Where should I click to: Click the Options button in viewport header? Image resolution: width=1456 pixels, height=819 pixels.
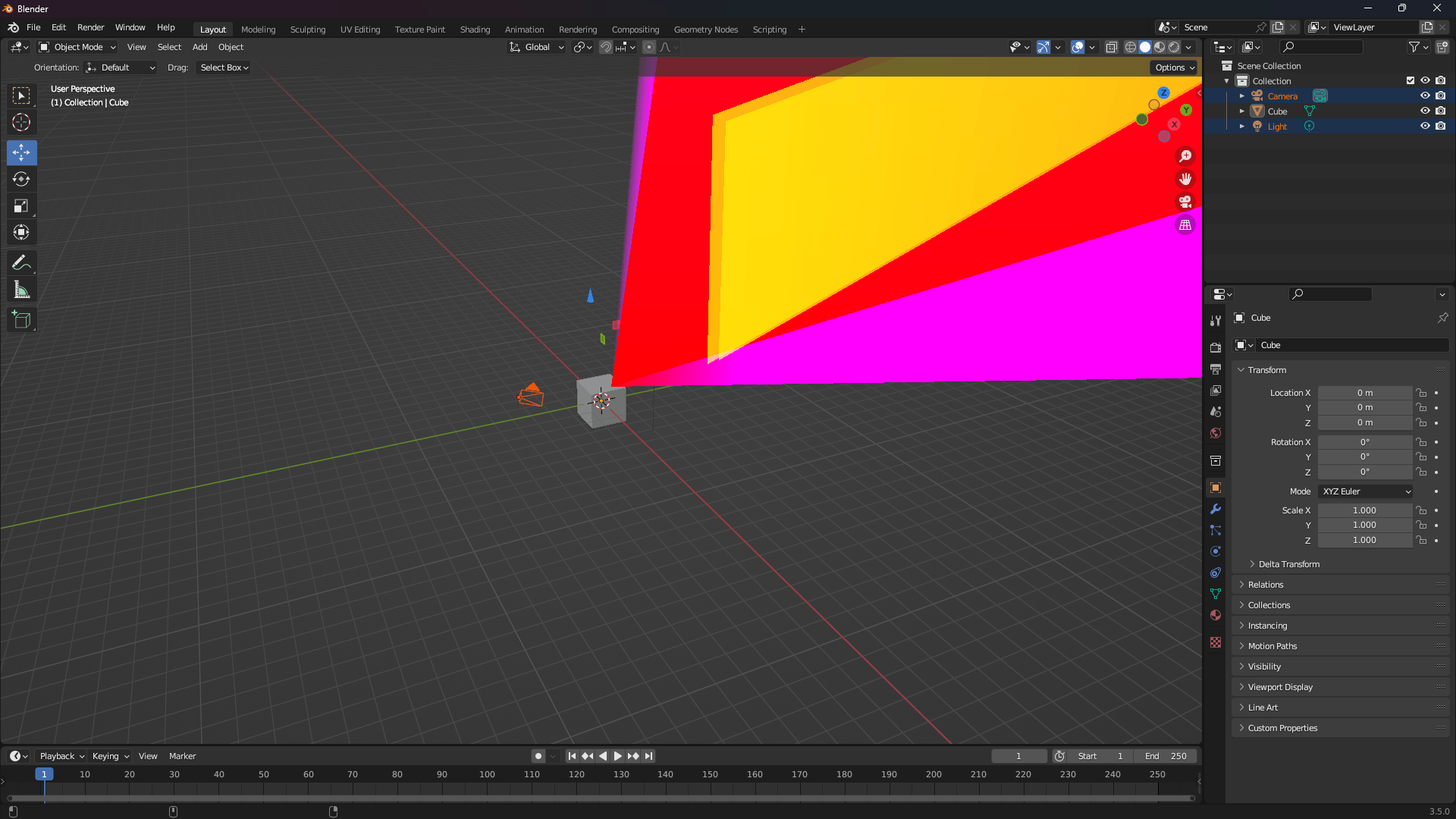click(1173, 67)
